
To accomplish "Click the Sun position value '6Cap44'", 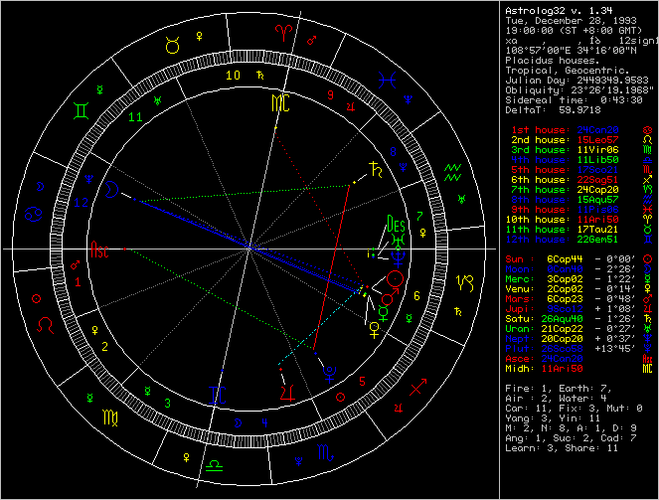I will pos(564,259).
